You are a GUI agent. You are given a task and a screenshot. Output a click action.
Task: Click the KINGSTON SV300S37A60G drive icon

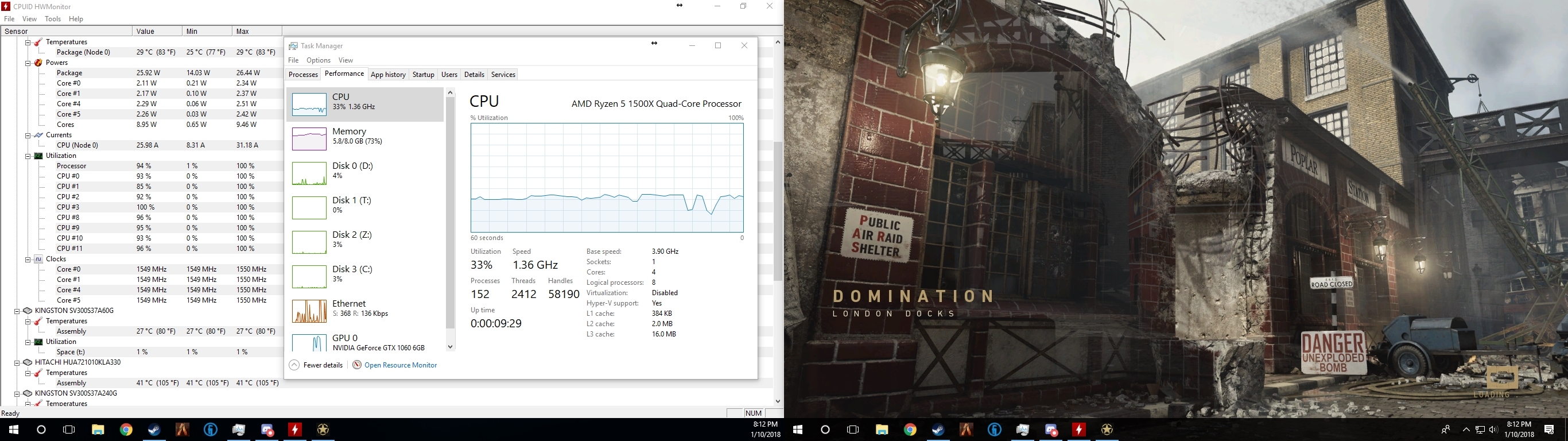28,311
